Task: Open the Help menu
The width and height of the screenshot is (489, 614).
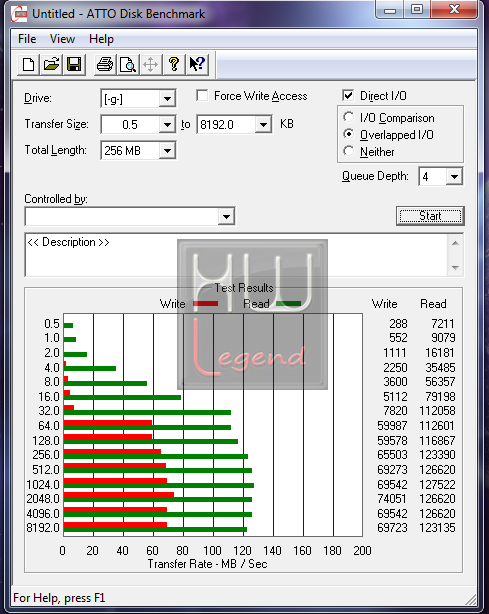Action: coord(101,39)
